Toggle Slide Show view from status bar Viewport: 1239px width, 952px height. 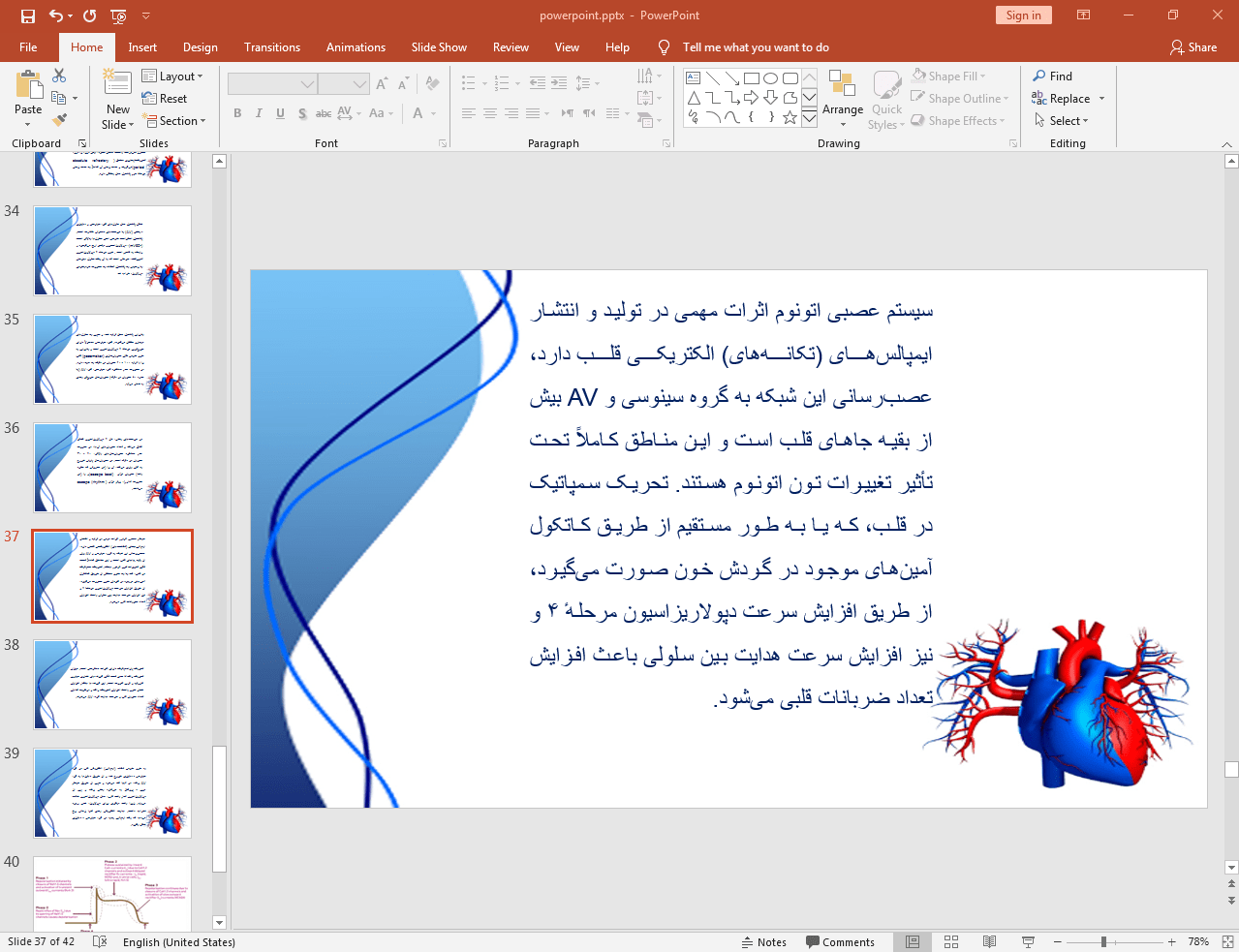click(x=1026, y=941)
